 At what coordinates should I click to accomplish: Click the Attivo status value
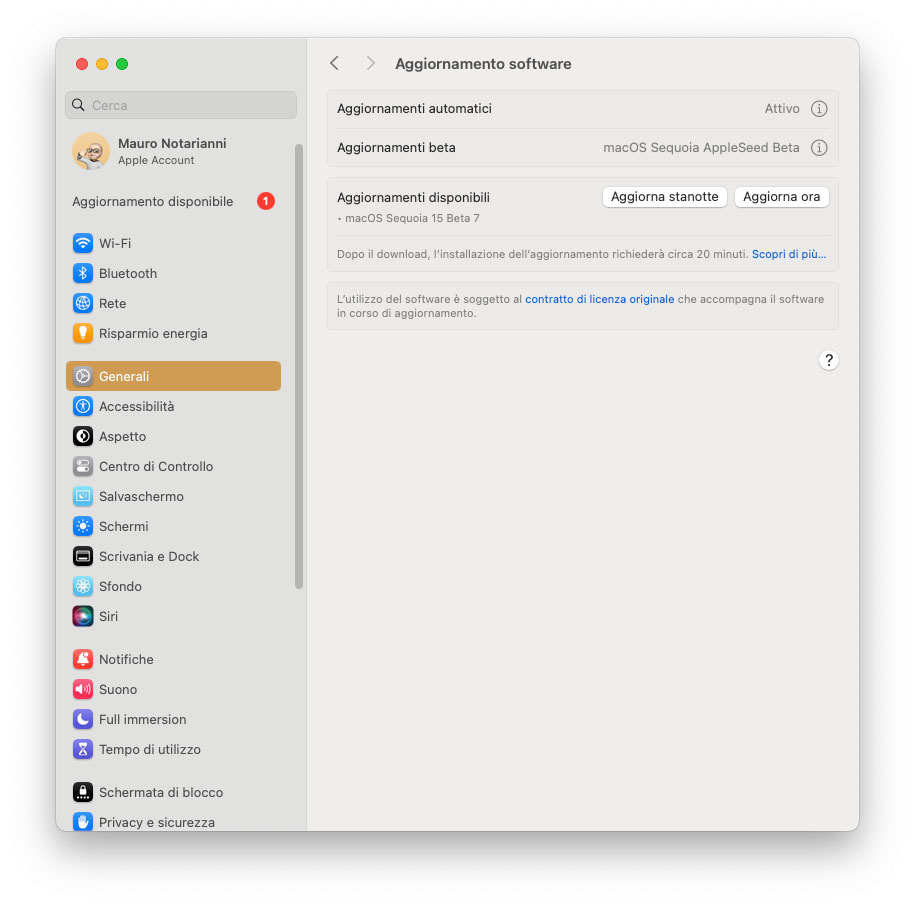point(782,109)
